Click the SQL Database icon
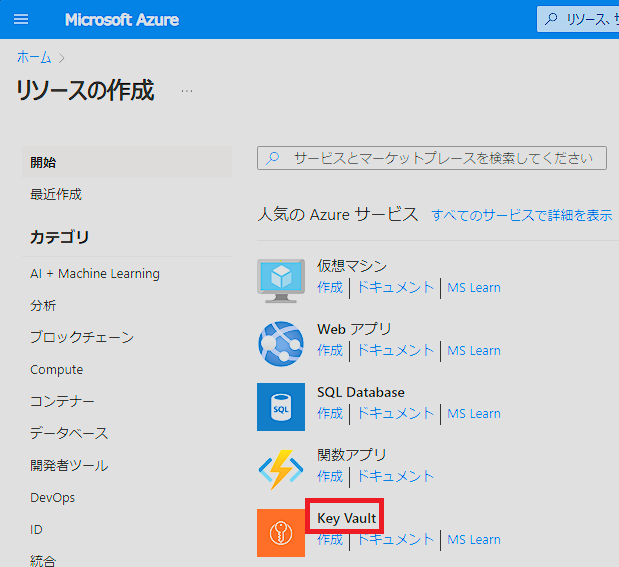Viewport: 619px width, 567px height. tap(281, 407)
